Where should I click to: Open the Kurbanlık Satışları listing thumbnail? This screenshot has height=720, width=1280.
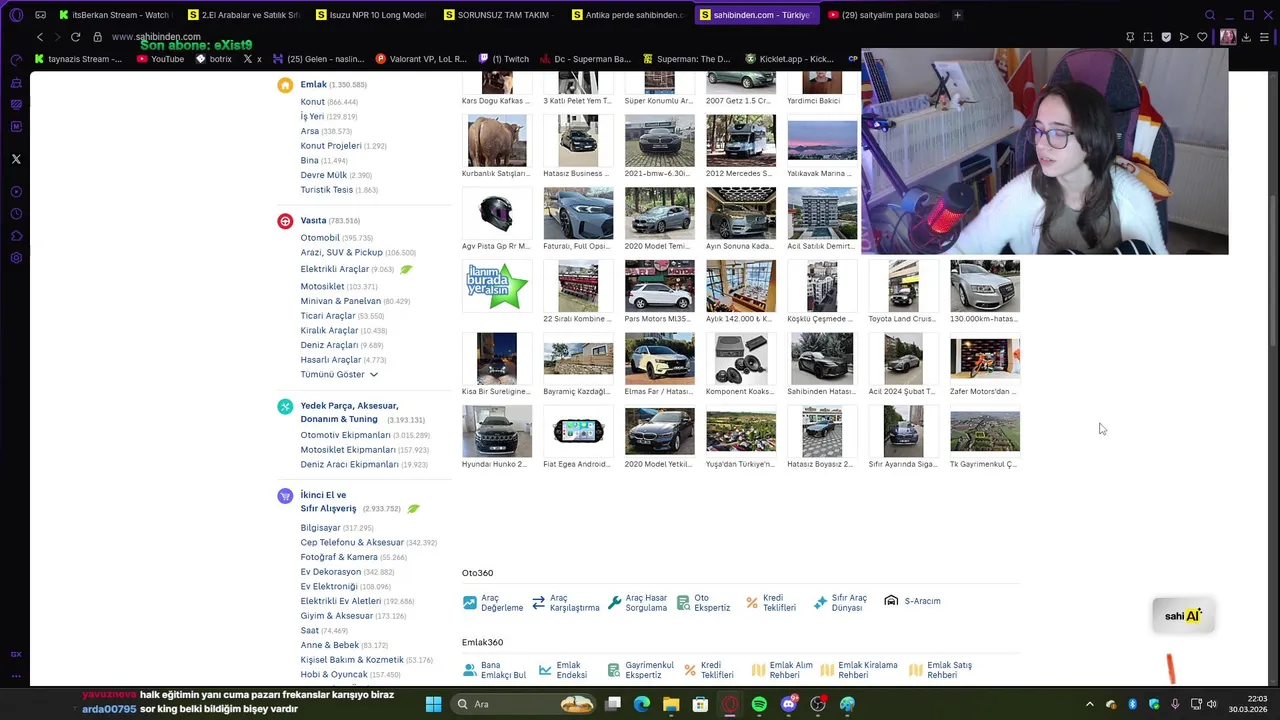[x=497, y=140]
